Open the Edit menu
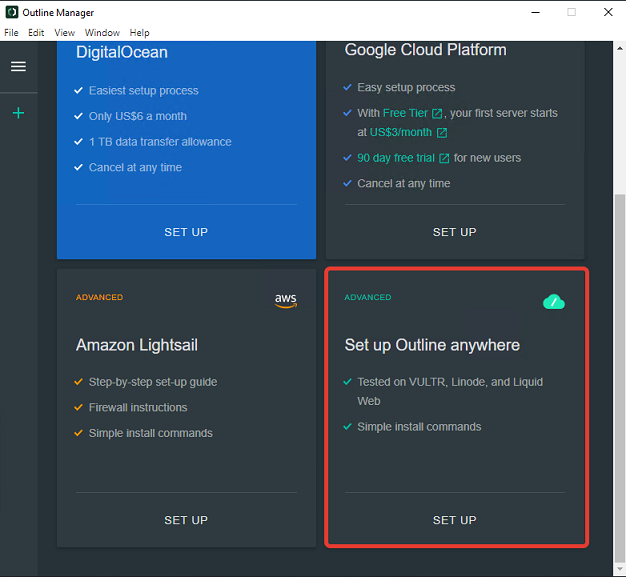The height and width of the screenshot is (577, 626). point(36,33)
